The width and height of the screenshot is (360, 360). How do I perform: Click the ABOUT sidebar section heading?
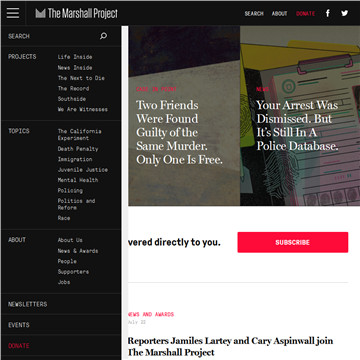click(x=17, y=240)
